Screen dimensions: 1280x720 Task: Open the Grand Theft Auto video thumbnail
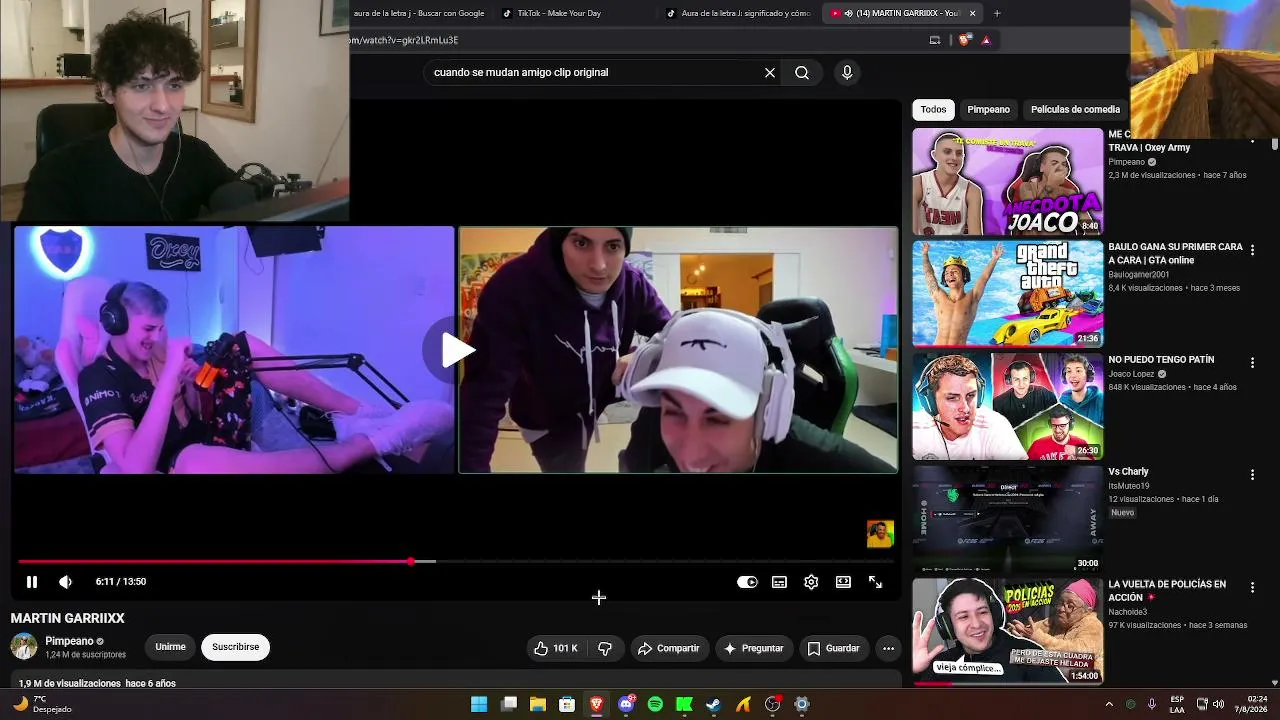point(1007,294)
